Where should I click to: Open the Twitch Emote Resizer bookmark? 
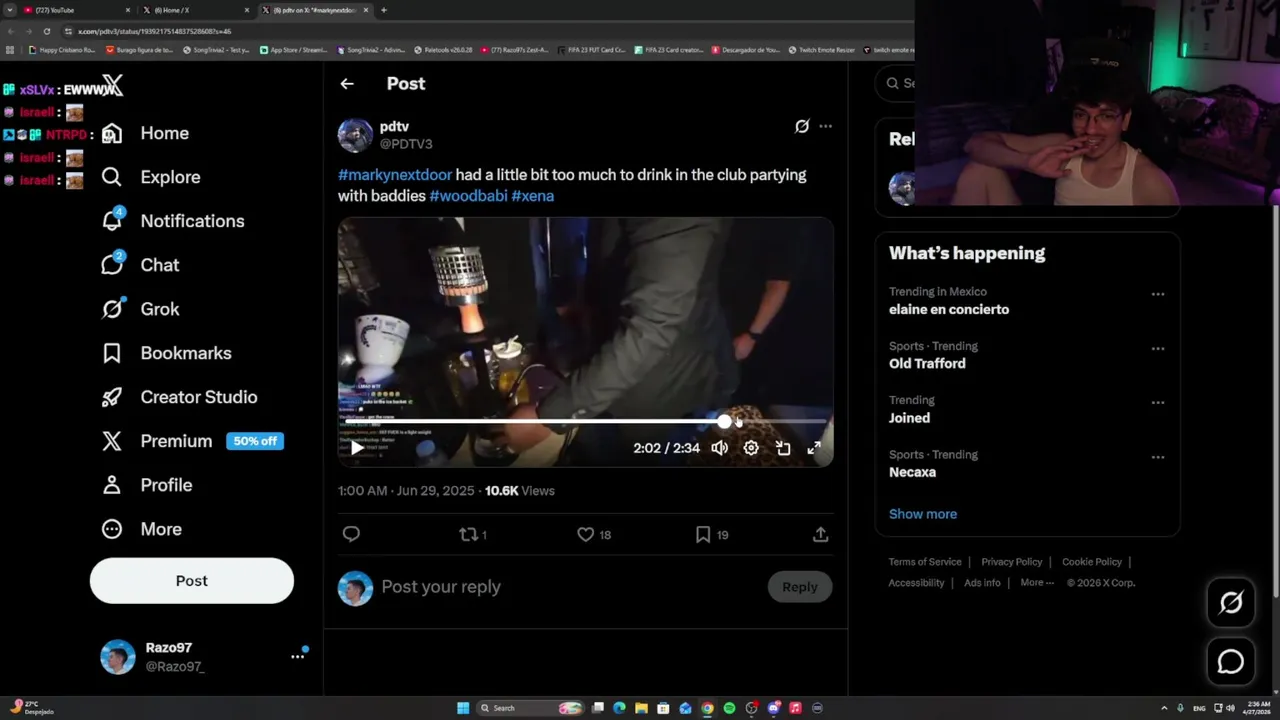[x=820, y=50]
